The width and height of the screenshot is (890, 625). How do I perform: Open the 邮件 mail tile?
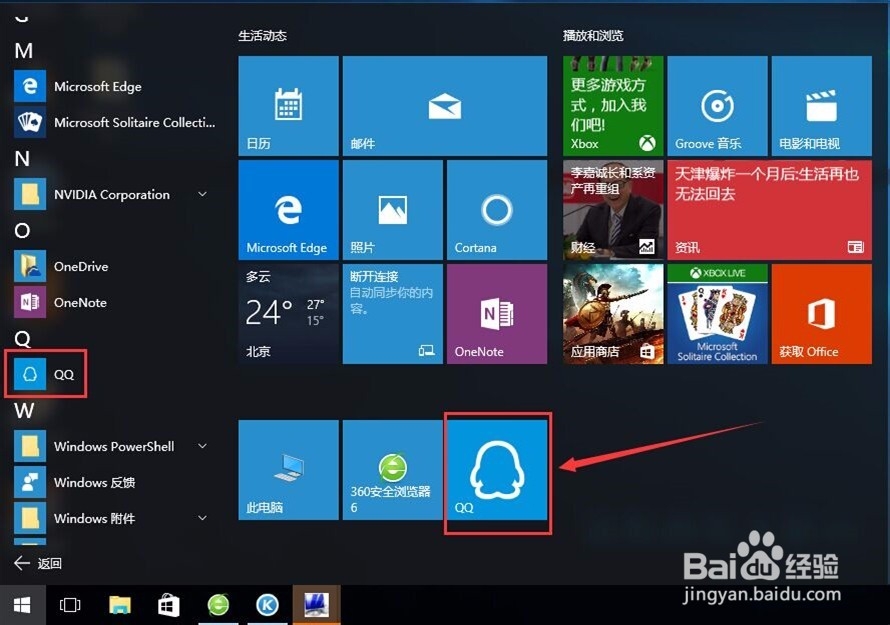click(x=445, y=106)
